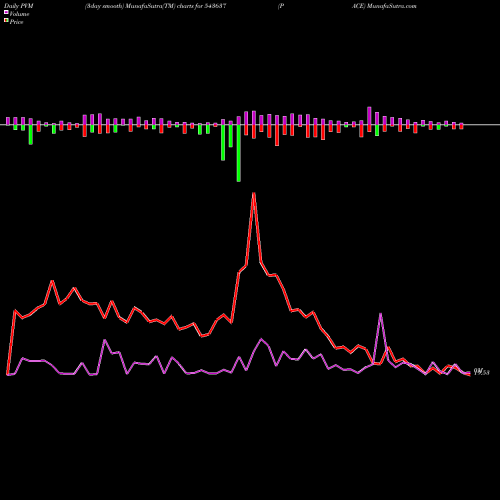Screen dimensions: 500x500
Task: Click the Daily PVM title text
Action: pos(19,6)
